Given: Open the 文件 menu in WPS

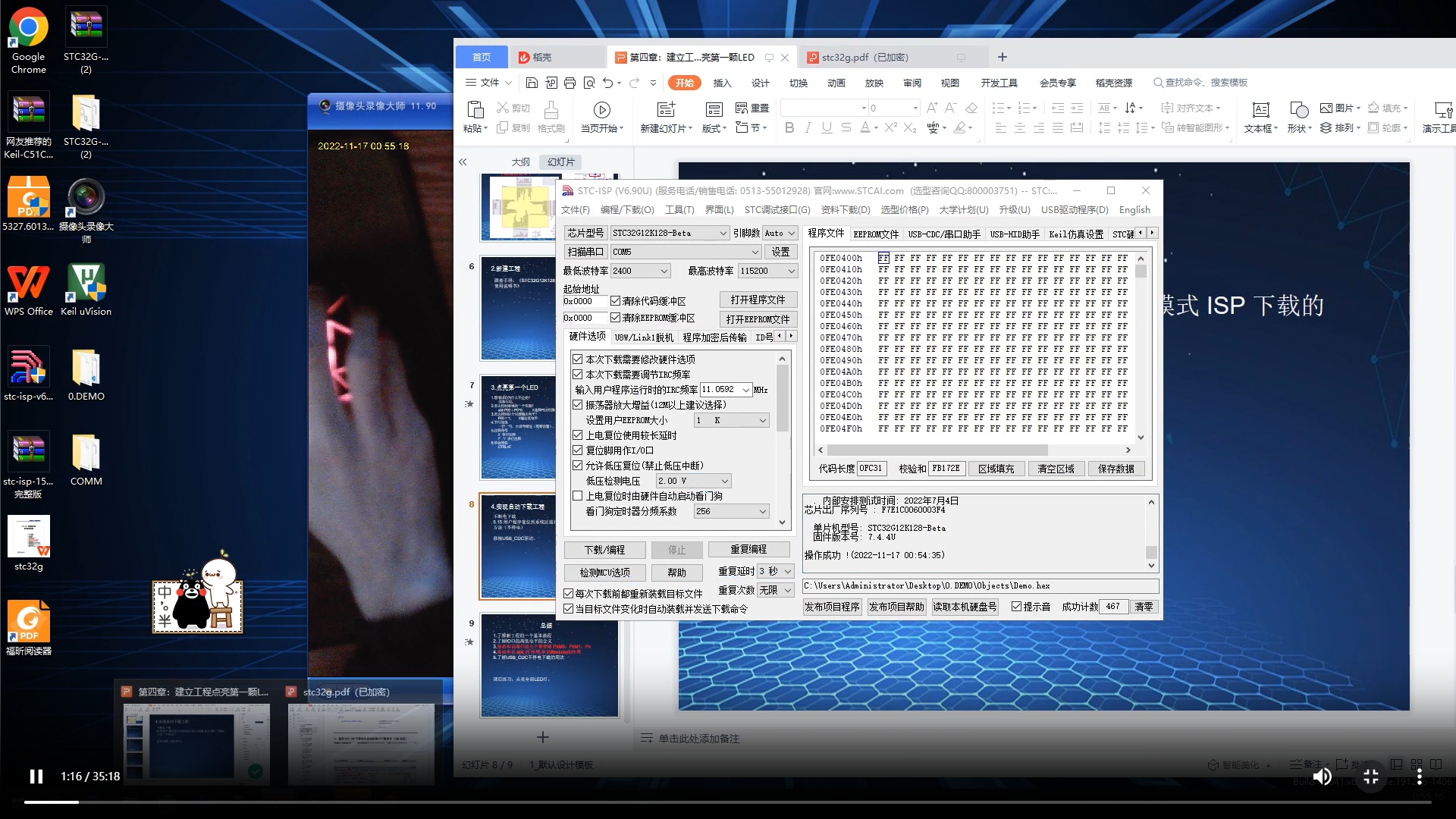Looking at the screenshot, I should (489, 83).
